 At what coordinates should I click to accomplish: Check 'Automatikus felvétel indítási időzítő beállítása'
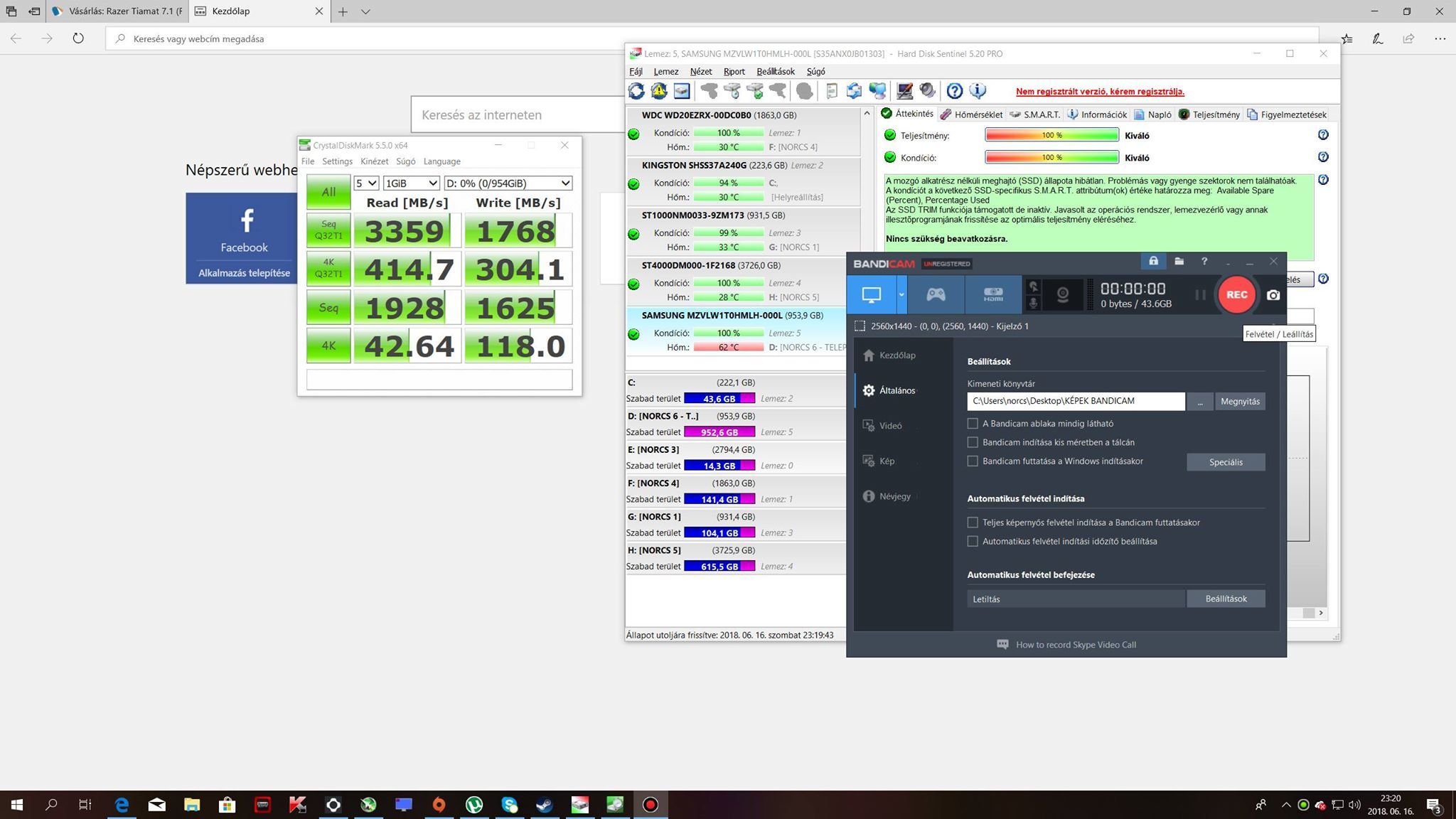click(x=973, y=541)
